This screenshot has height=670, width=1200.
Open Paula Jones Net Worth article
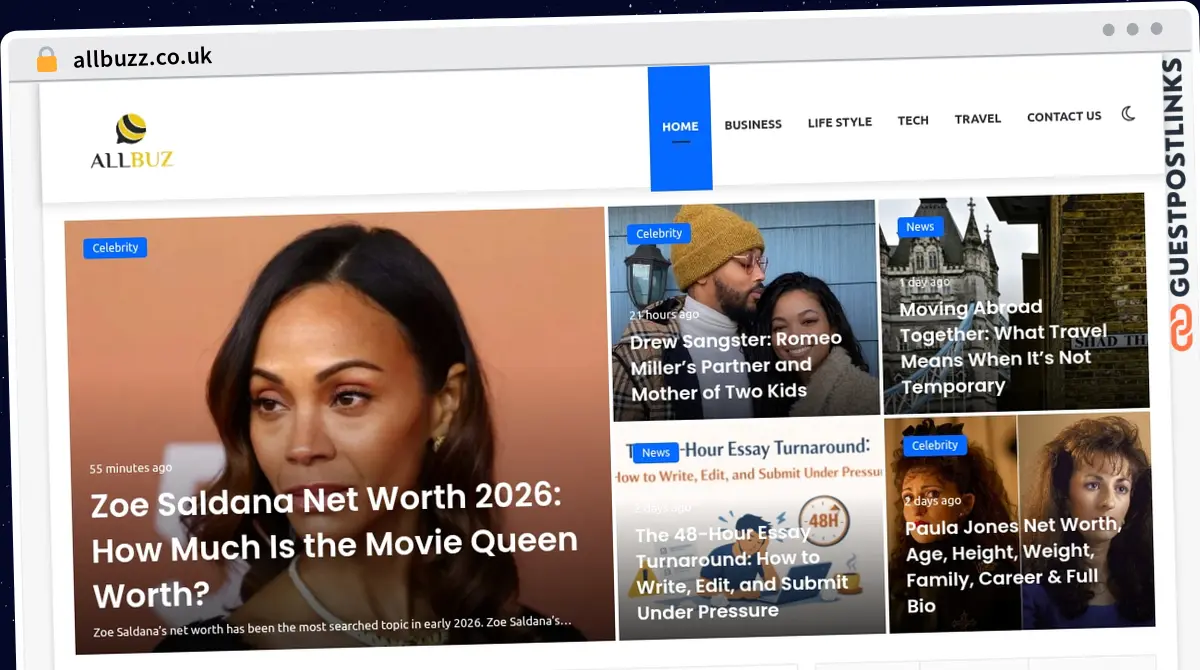[x=1013, y=565]
